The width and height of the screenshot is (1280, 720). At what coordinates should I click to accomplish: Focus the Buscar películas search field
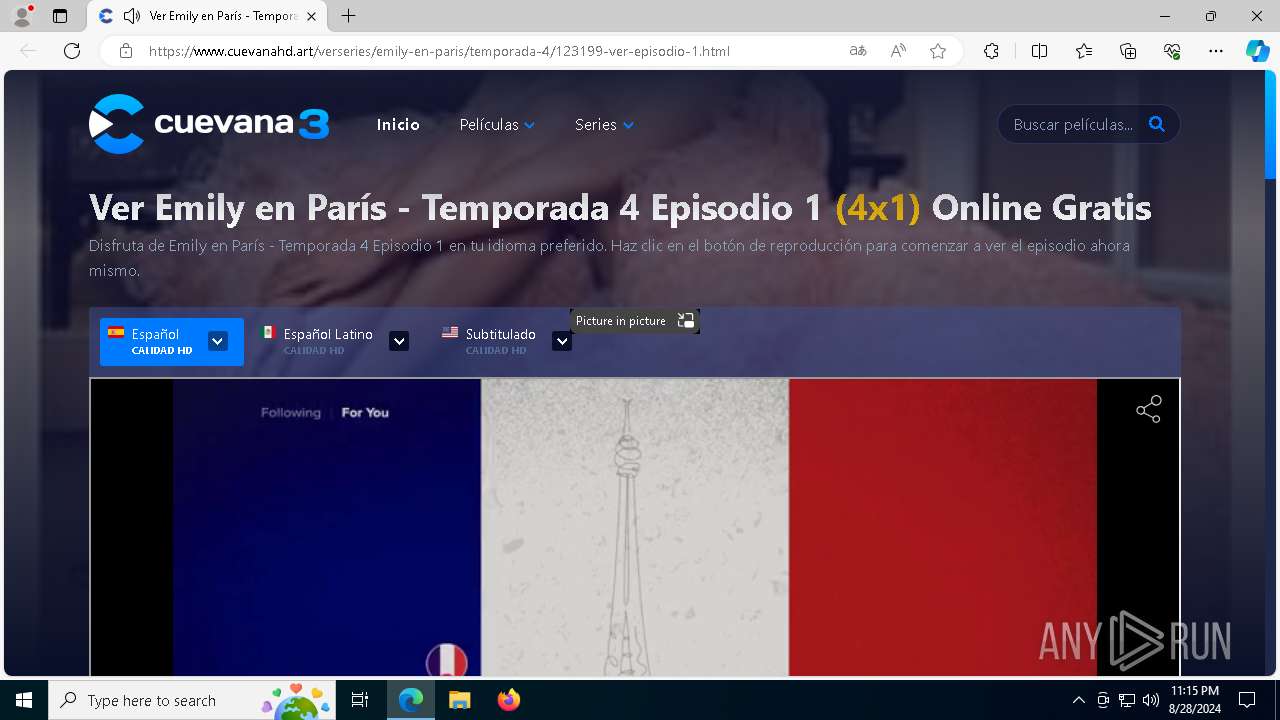tap(1073, 124)
